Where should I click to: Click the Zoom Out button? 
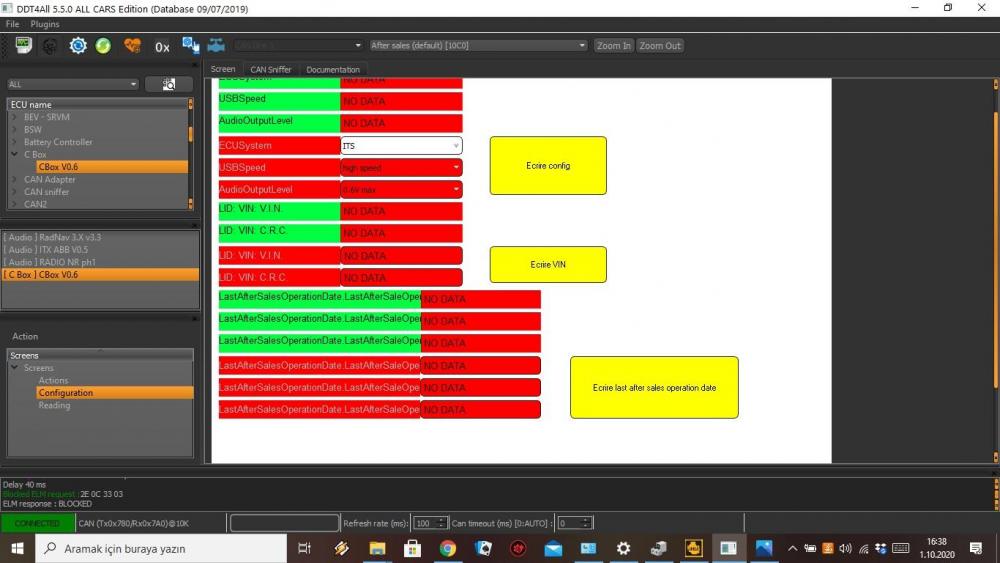pos(660,45)
